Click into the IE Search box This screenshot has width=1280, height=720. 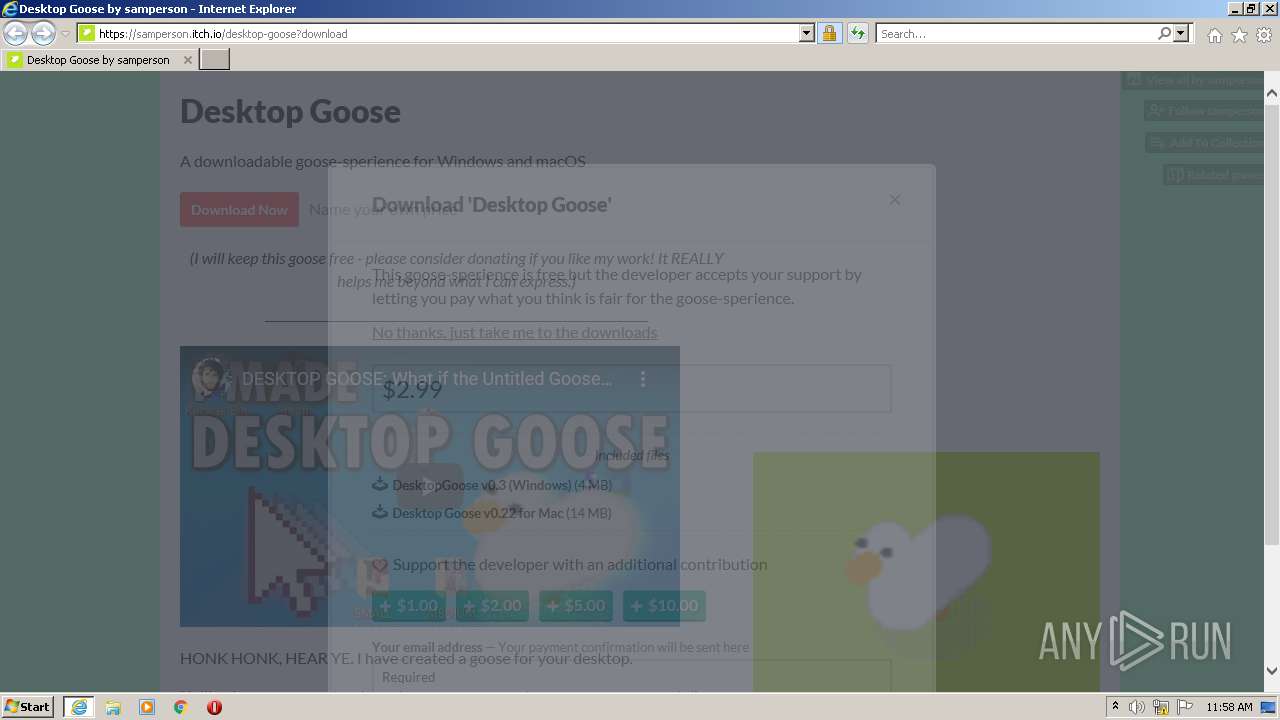[x=1015, y=33]
